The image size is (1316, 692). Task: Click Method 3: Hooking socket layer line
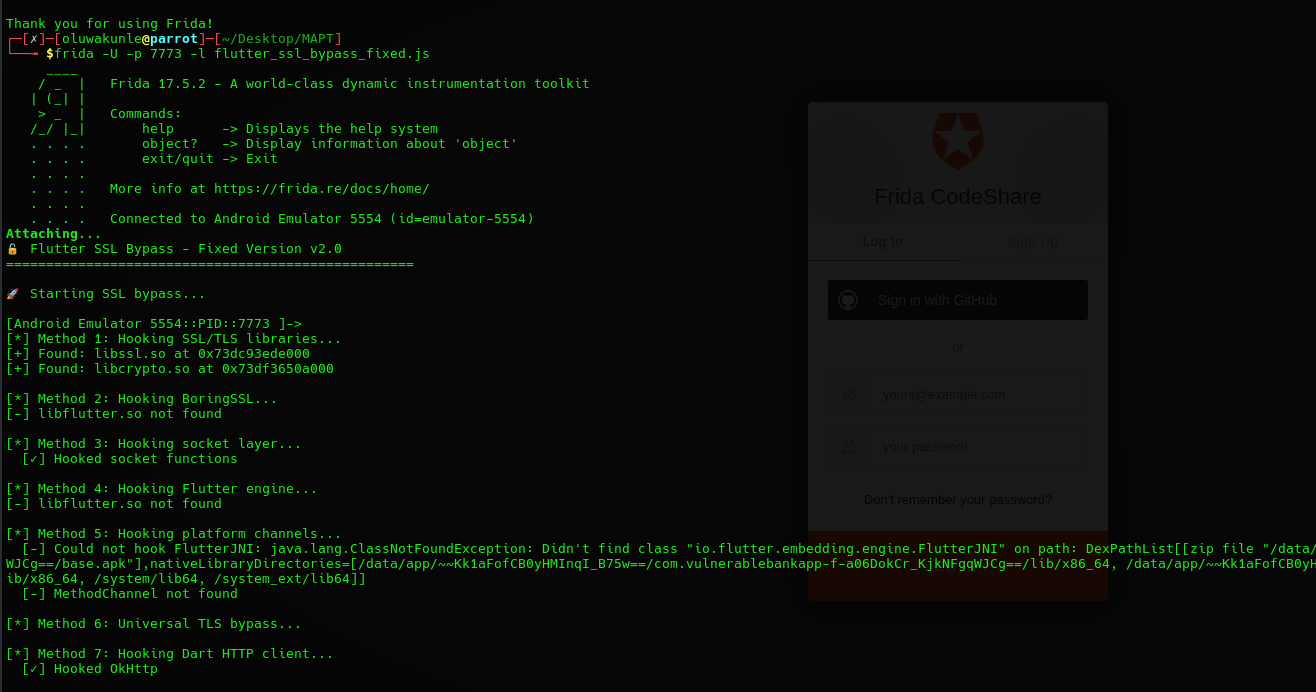click(x=154, y=444)
